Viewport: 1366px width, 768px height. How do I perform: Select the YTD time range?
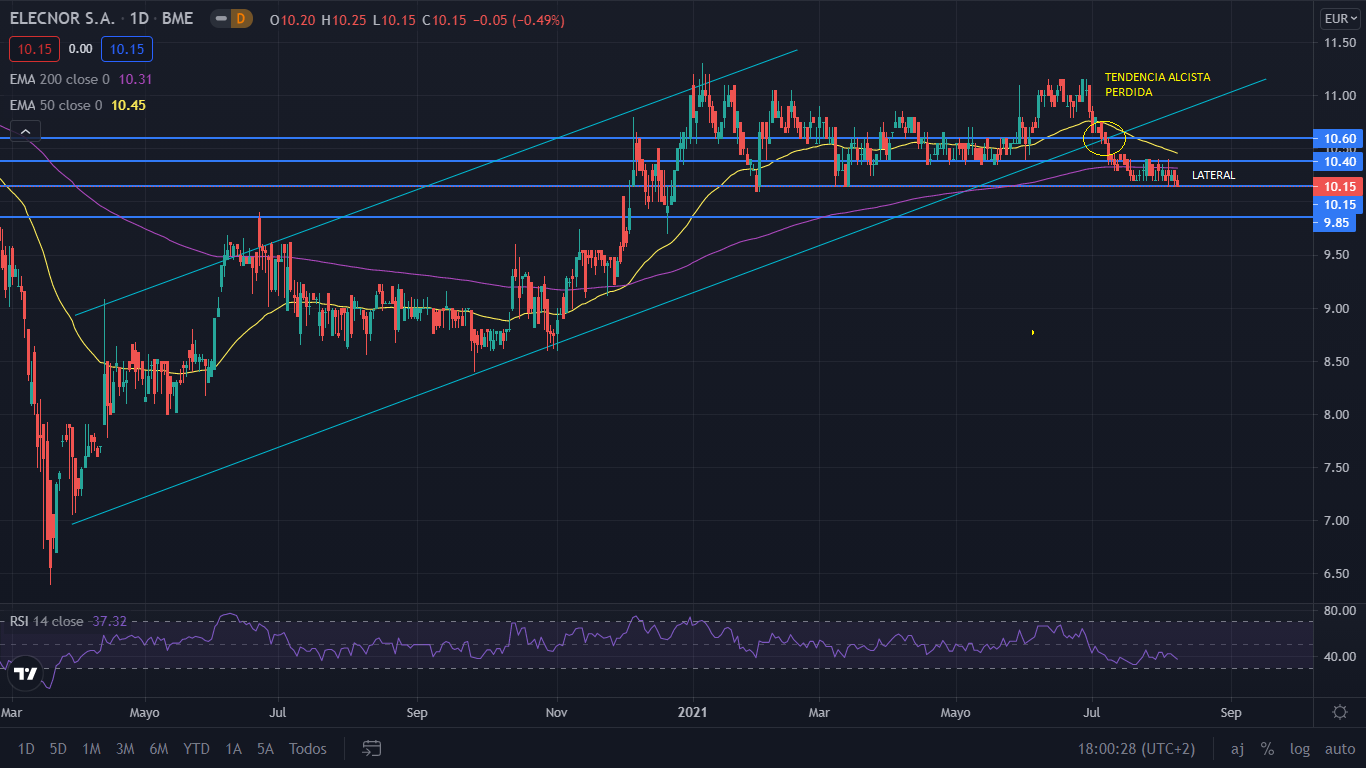[196, 748]
